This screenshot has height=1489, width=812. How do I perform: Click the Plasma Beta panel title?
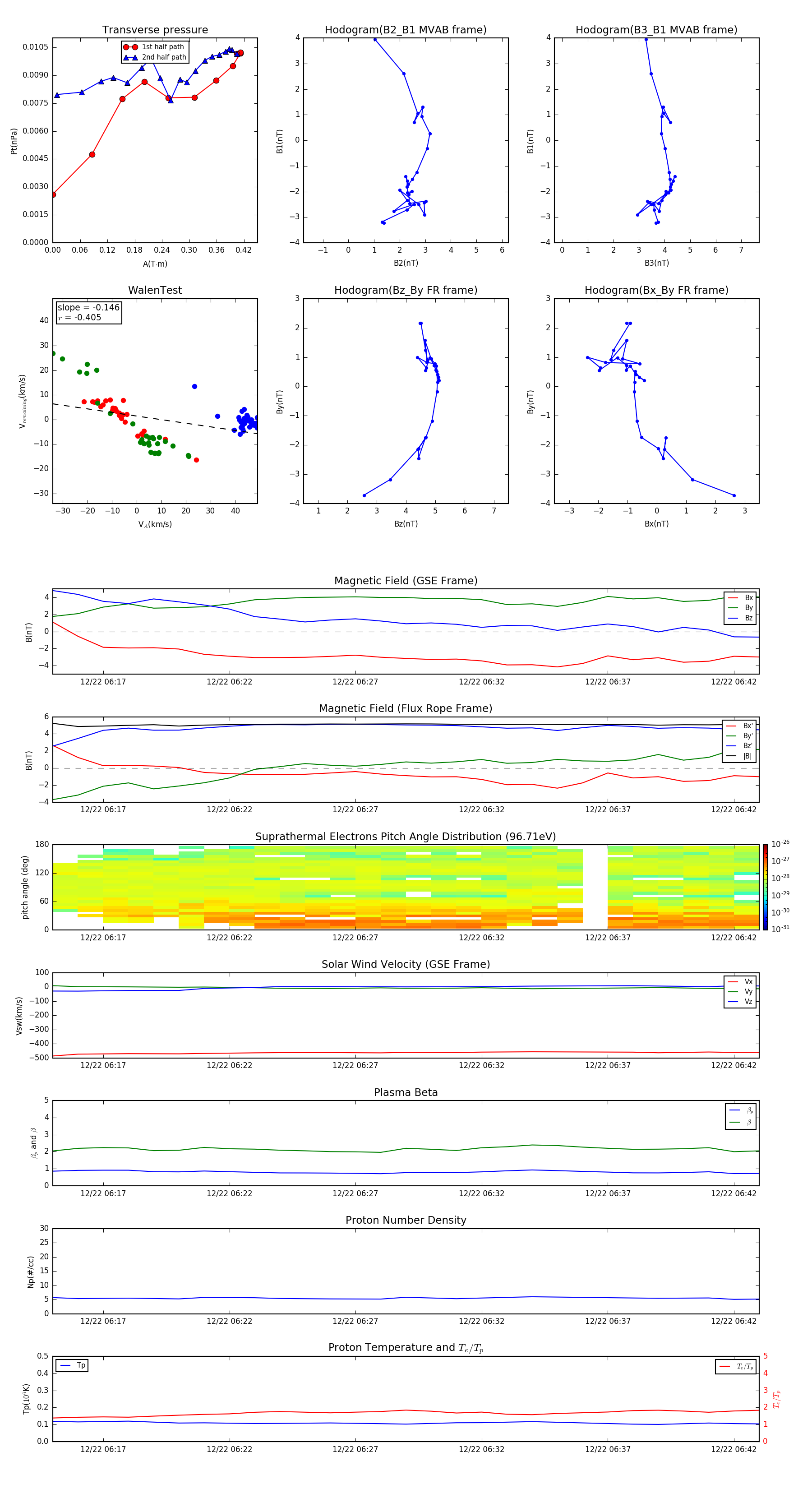(406, 1092)
